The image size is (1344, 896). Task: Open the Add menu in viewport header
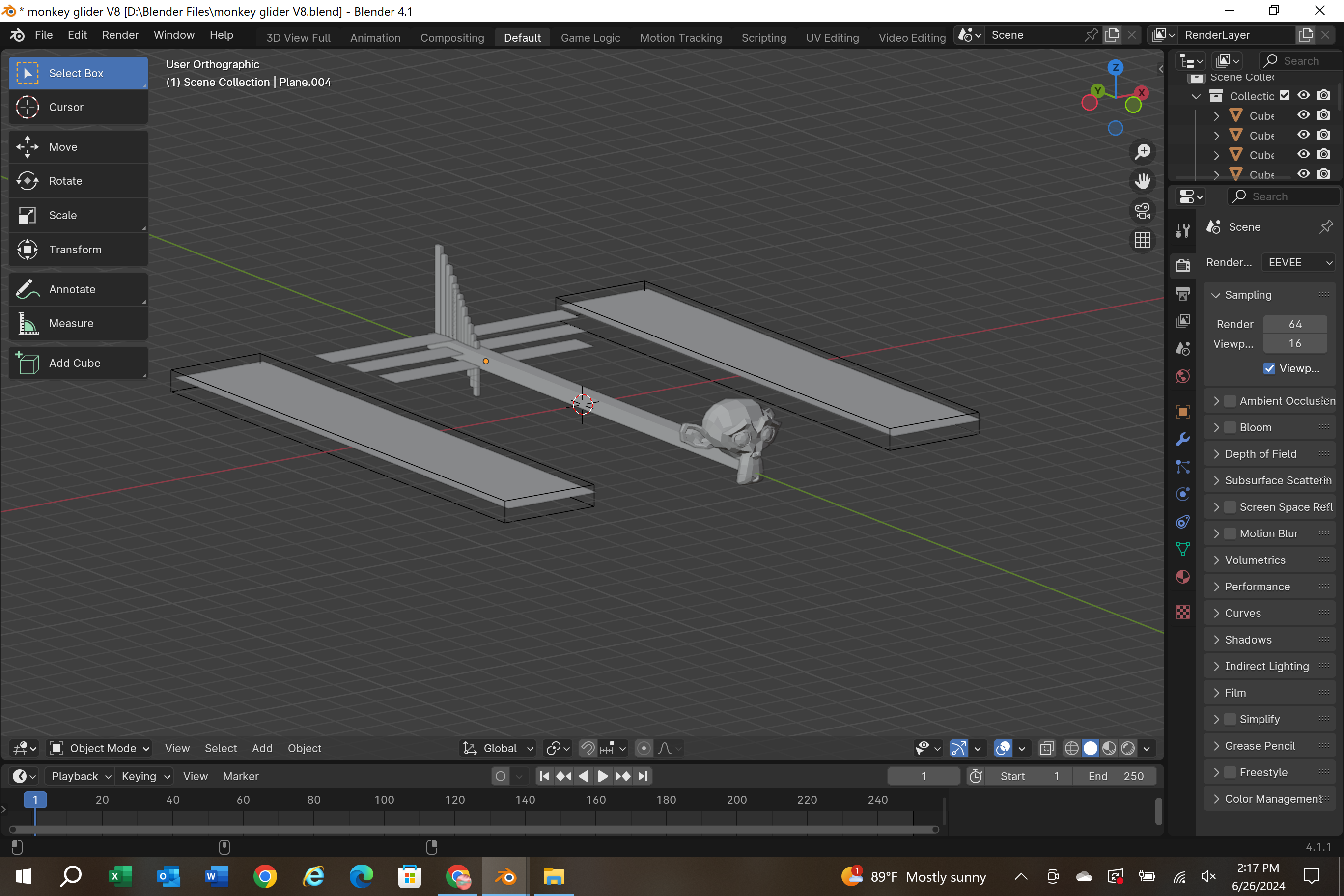262,748
